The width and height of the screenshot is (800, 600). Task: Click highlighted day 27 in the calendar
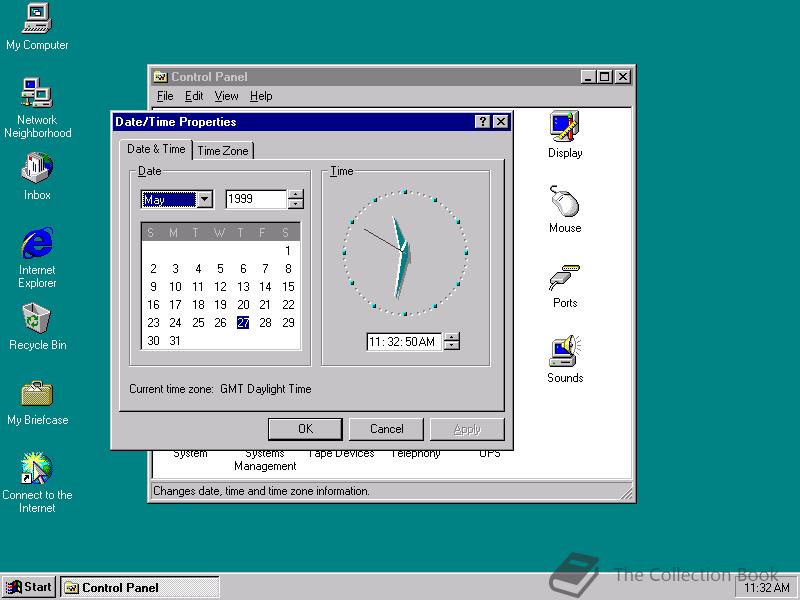[x=243, y=322]
